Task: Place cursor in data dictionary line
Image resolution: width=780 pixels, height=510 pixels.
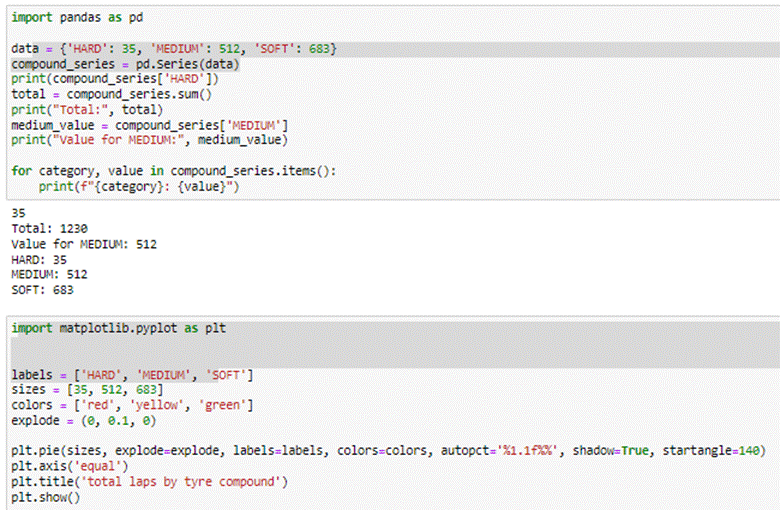Action: (174, 49)
